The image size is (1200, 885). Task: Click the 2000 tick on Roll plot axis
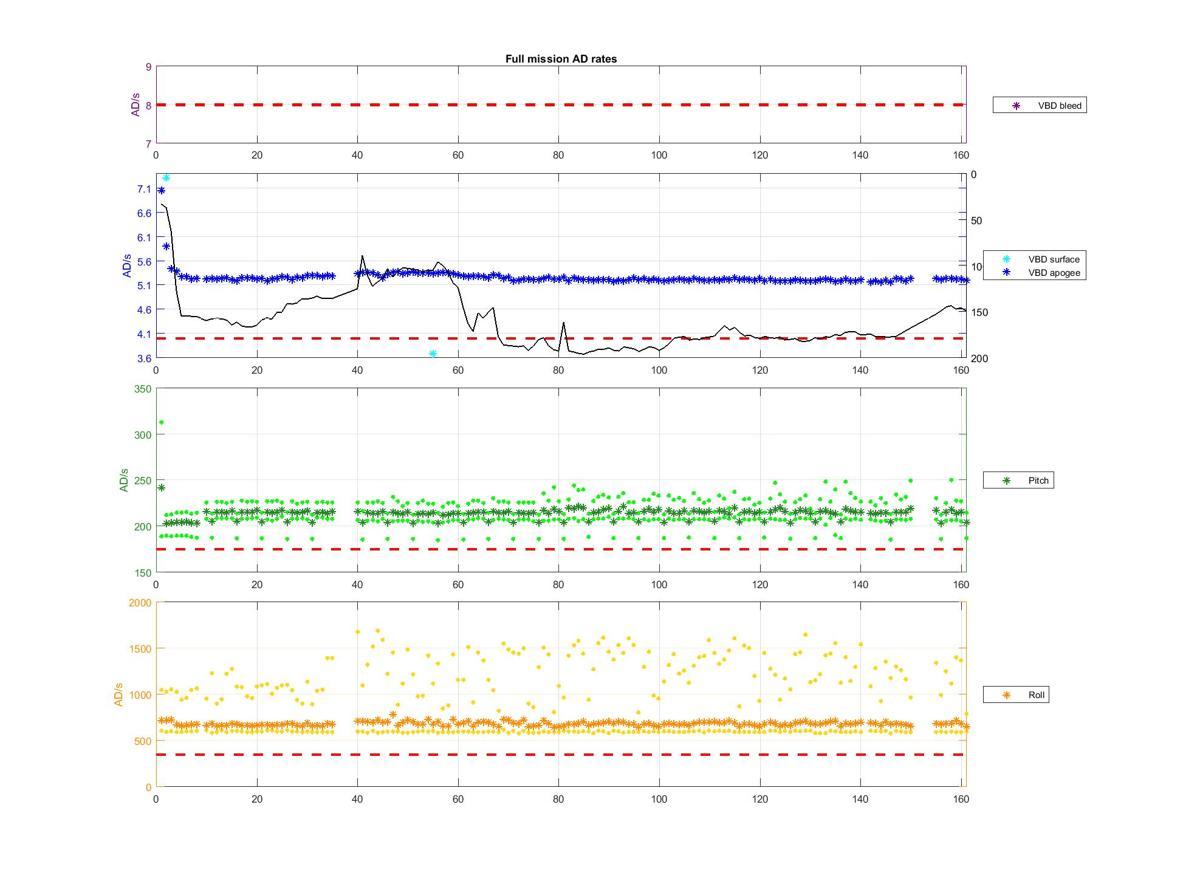[x=140, y=602]
